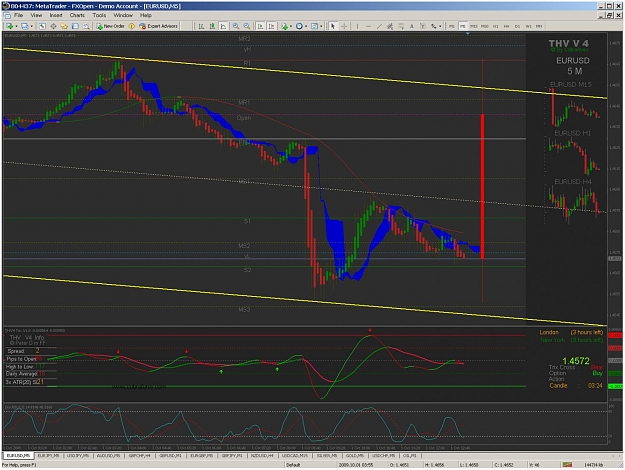
Task: Switch to the EURJPY,M5 chart tab
Action: [x=49, y=456]
